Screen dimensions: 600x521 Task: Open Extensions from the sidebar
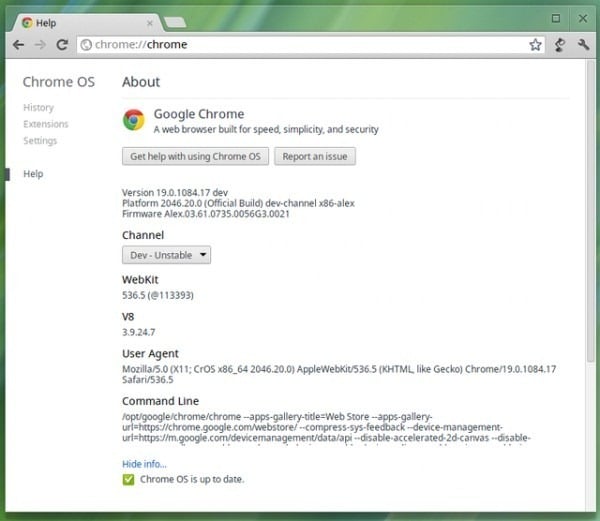46,124
